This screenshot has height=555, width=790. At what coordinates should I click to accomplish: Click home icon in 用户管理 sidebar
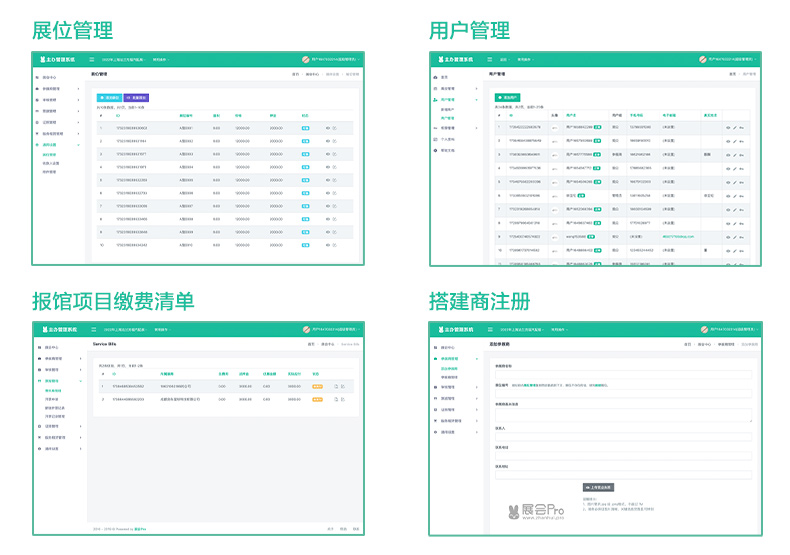point(435,77)
